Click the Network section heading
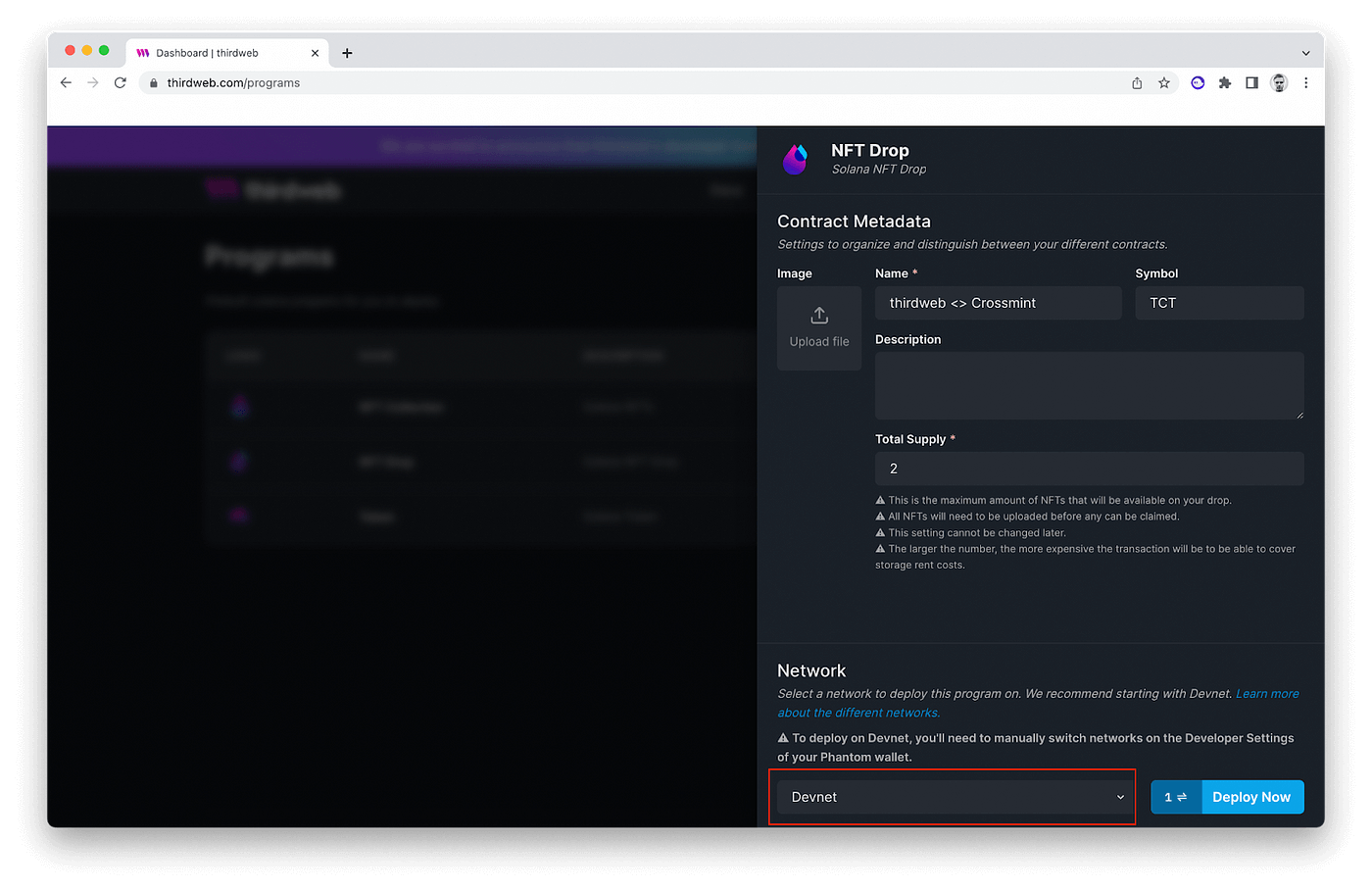The height and width of the screenshot is (890, 1372). 811,670
